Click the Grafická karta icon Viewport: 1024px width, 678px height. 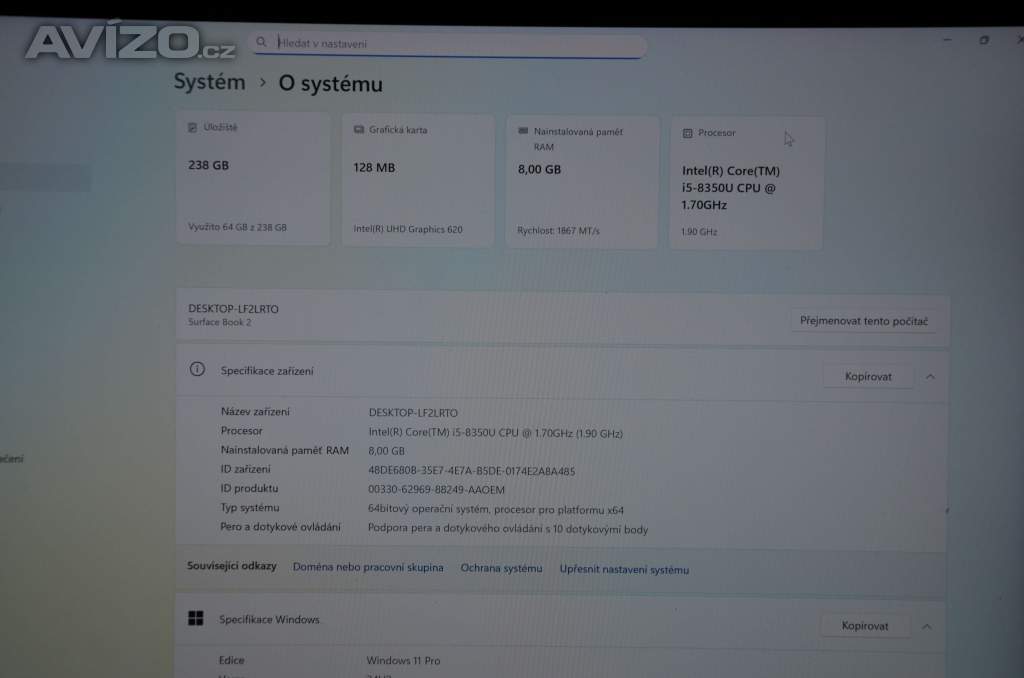click(358, 130)
